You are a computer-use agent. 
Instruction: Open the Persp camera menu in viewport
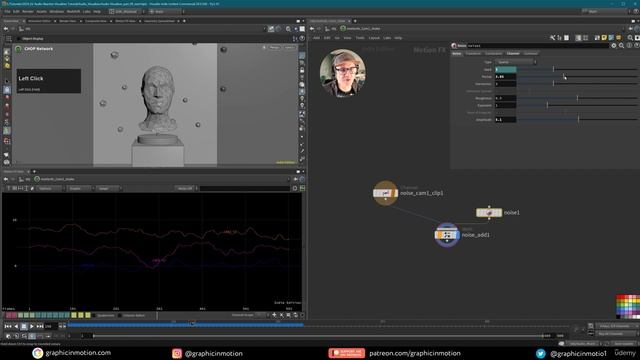275,48
